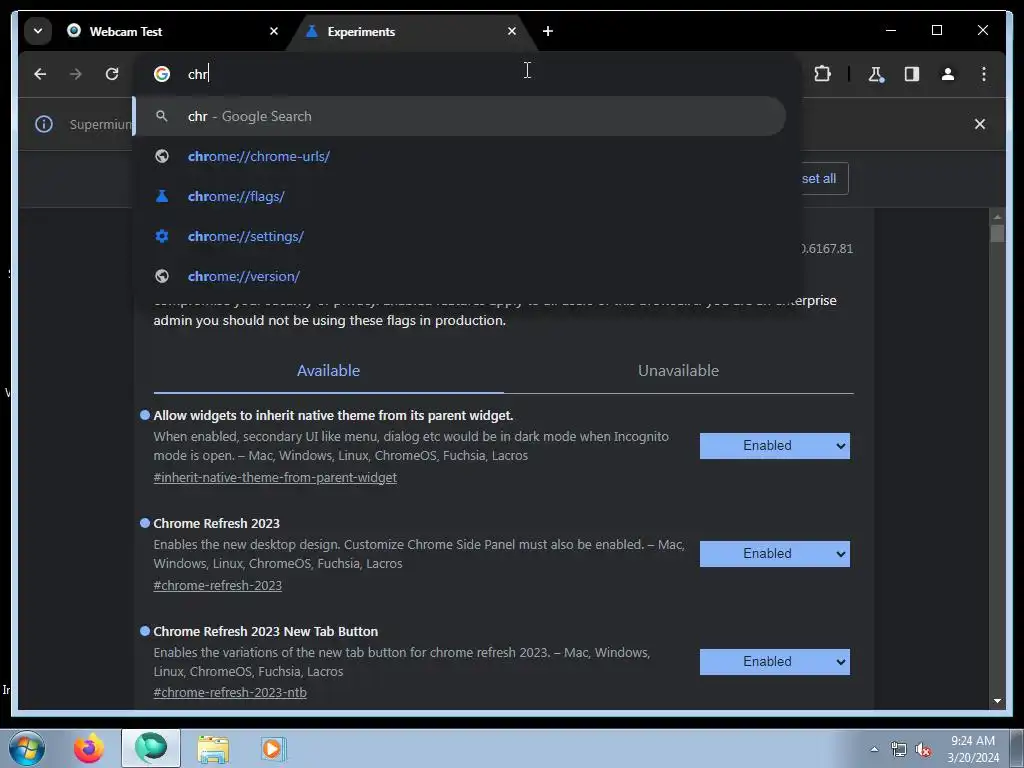This screenshot has height=768, width=1024.
Task: Switch to the Experiments tab
Action: point(413,31)
